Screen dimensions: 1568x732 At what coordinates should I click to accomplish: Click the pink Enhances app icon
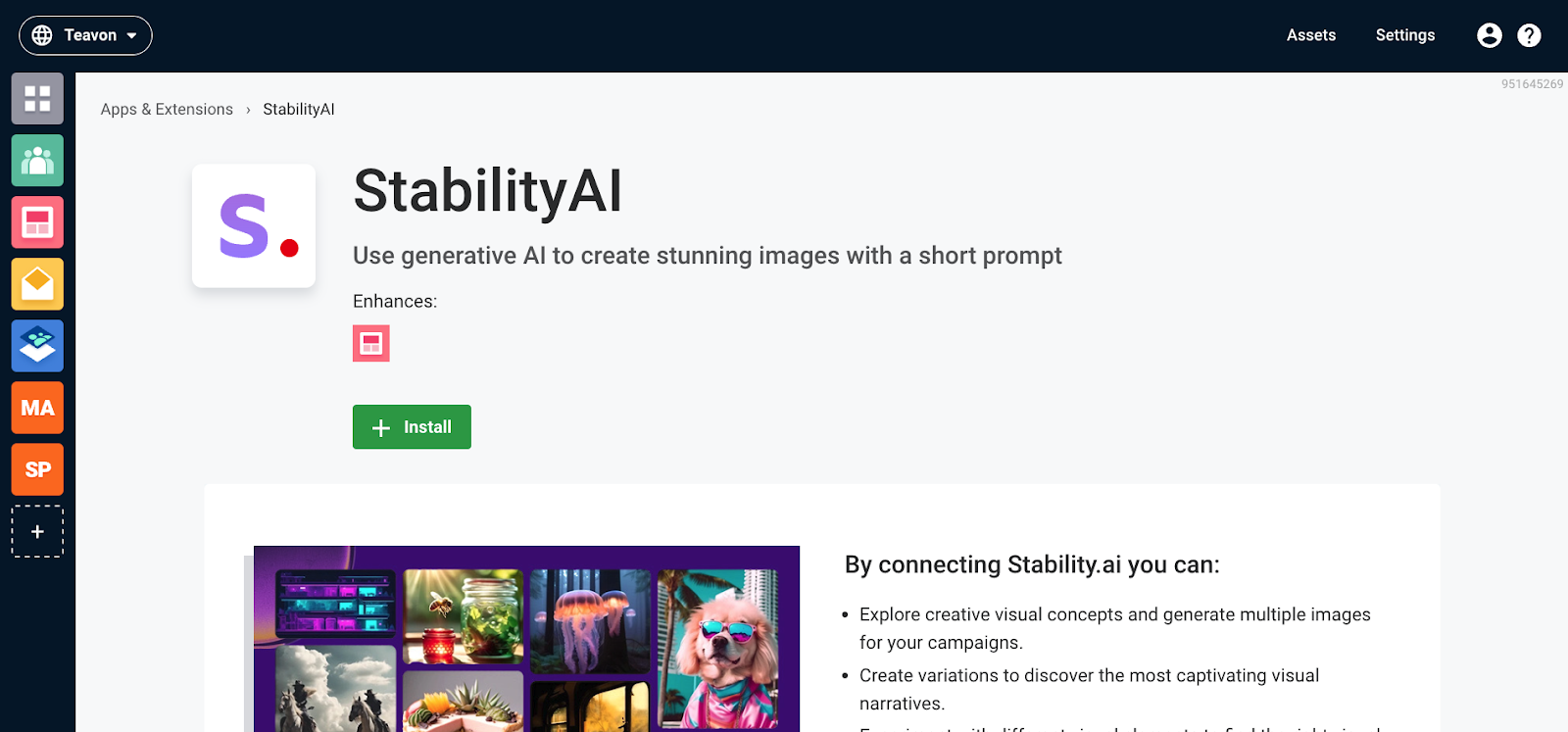click(x=371, y=343)
